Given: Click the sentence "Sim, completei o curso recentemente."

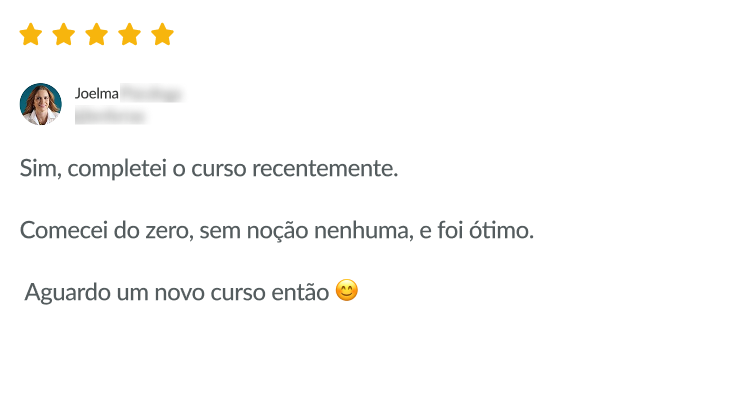Looking at the screenshot, I should (x=209, y=168).
